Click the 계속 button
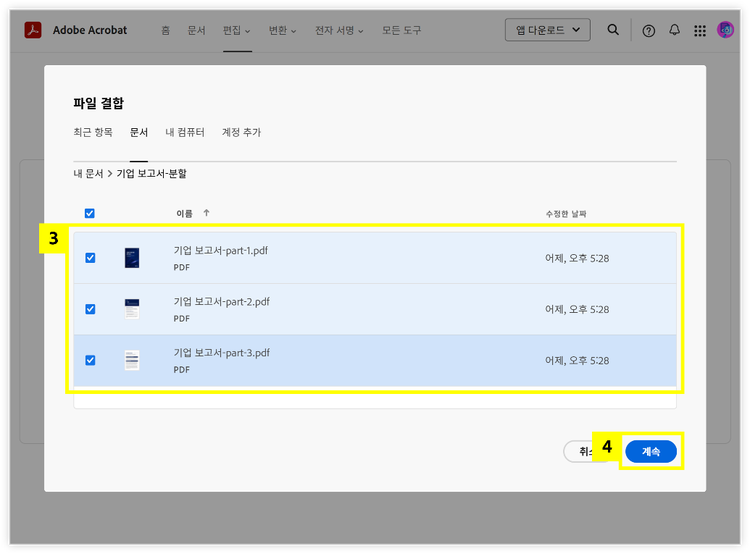The image size is (750, 554). pyautogui.click(x=651, y=451)
